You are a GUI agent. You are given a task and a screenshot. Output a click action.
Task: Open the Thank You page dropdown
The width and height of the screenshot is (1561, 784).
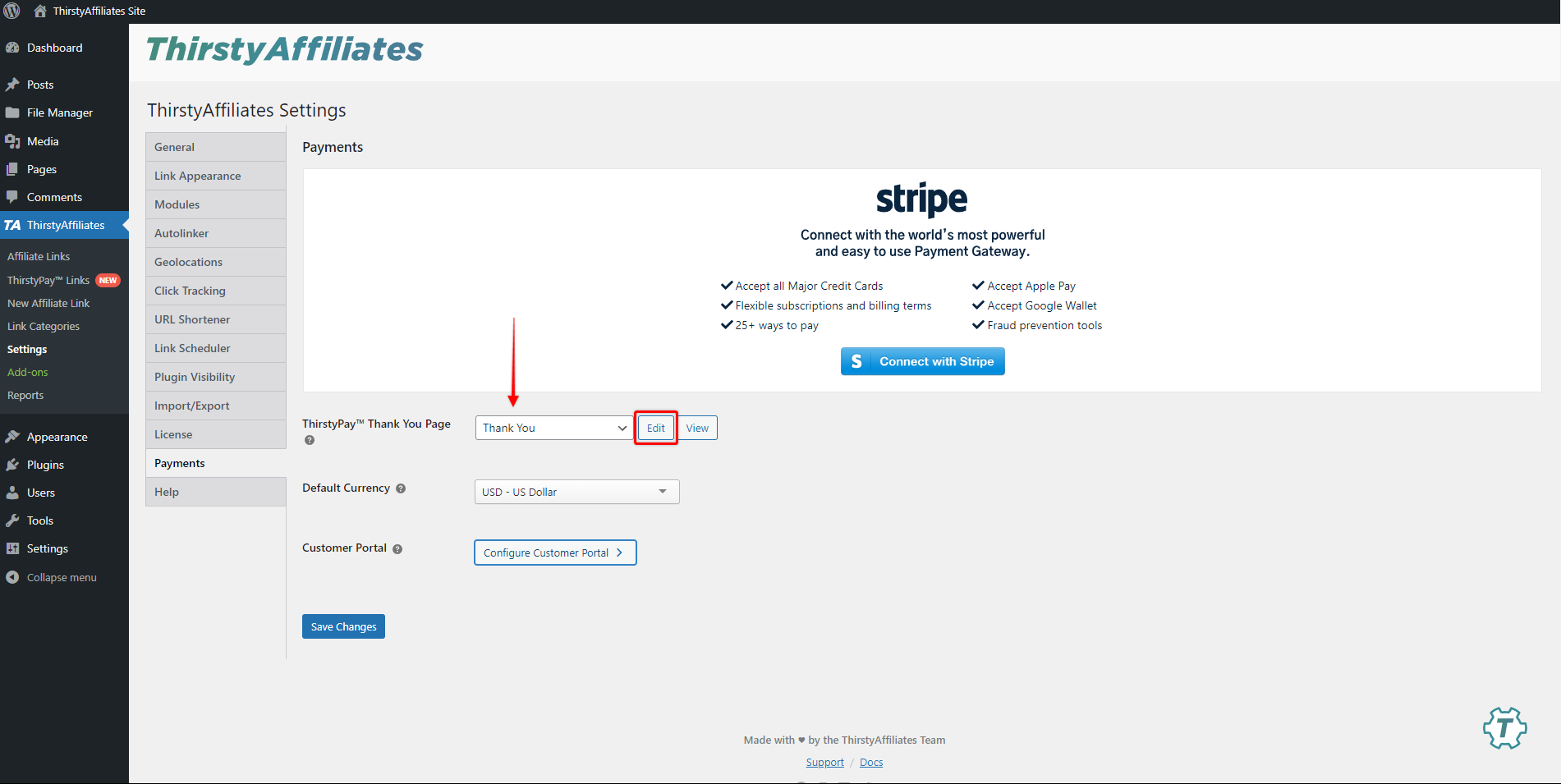coord(553,428)
